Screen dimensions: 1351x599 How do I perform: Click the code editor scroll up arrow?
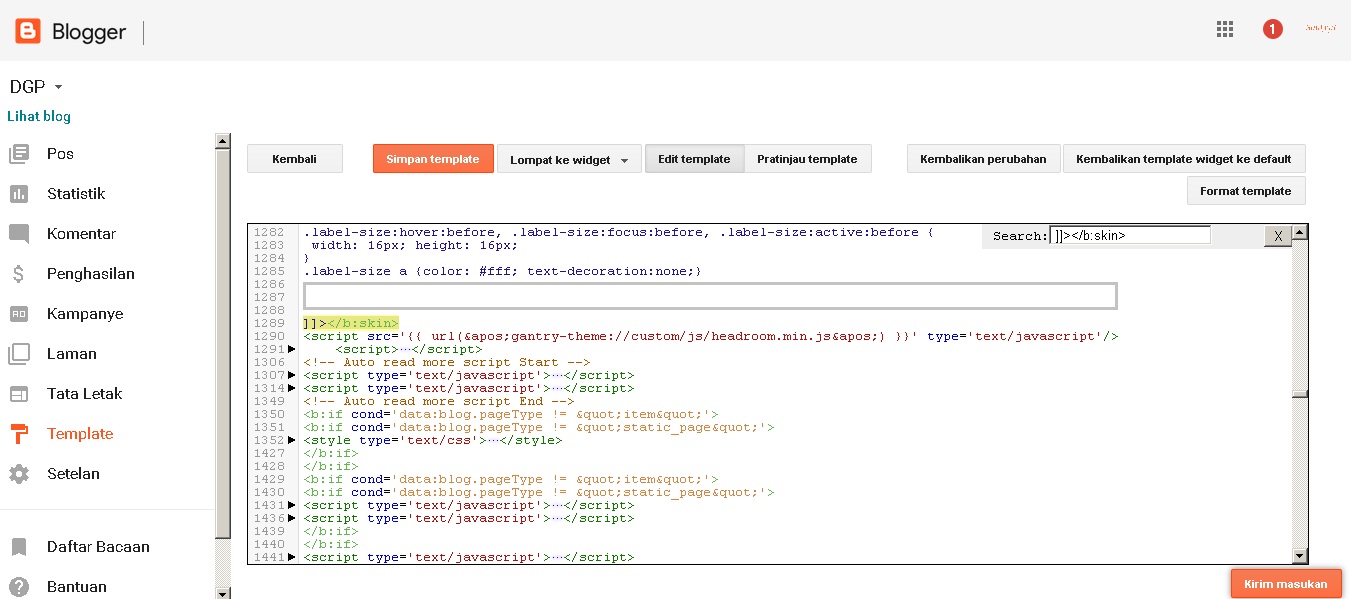tap(1300, 232)
